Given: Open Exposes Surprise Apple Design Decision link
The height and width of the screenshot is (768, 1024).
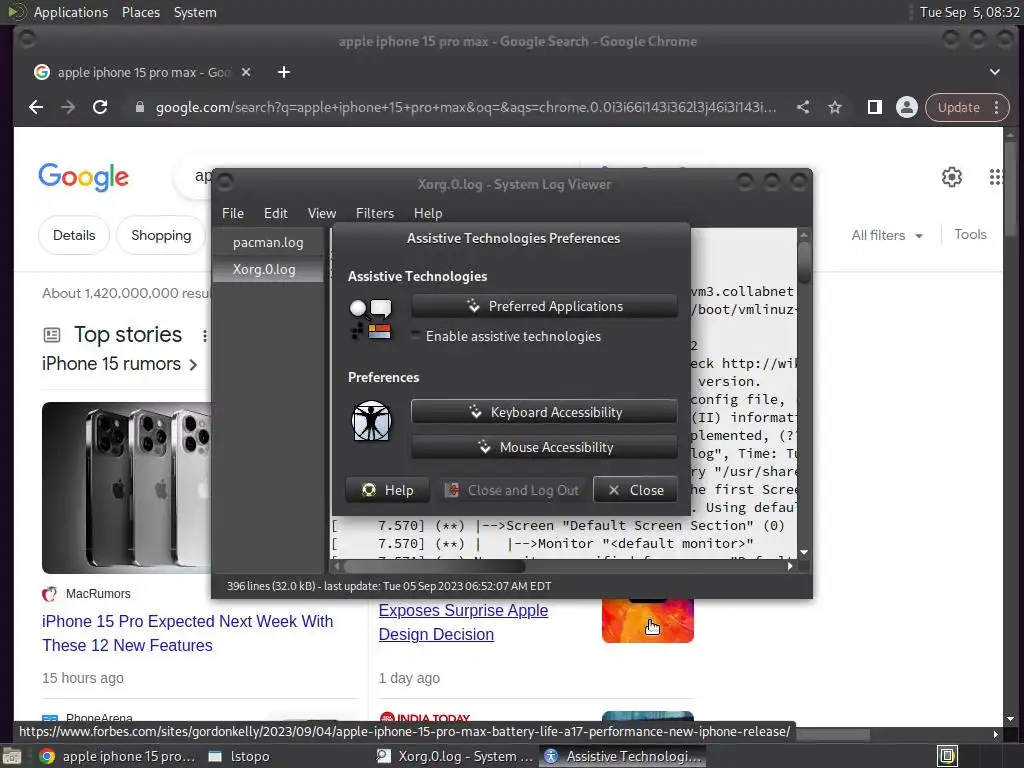Looking at the screenshot, I should pyautogui.click(x=463, y=622).
